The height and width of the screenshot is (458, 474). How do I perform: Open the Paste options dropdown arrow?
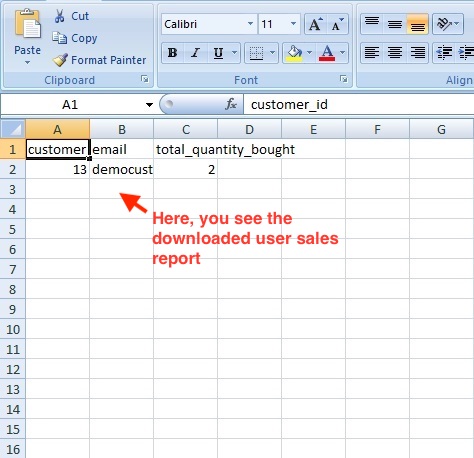coord(27,62)
